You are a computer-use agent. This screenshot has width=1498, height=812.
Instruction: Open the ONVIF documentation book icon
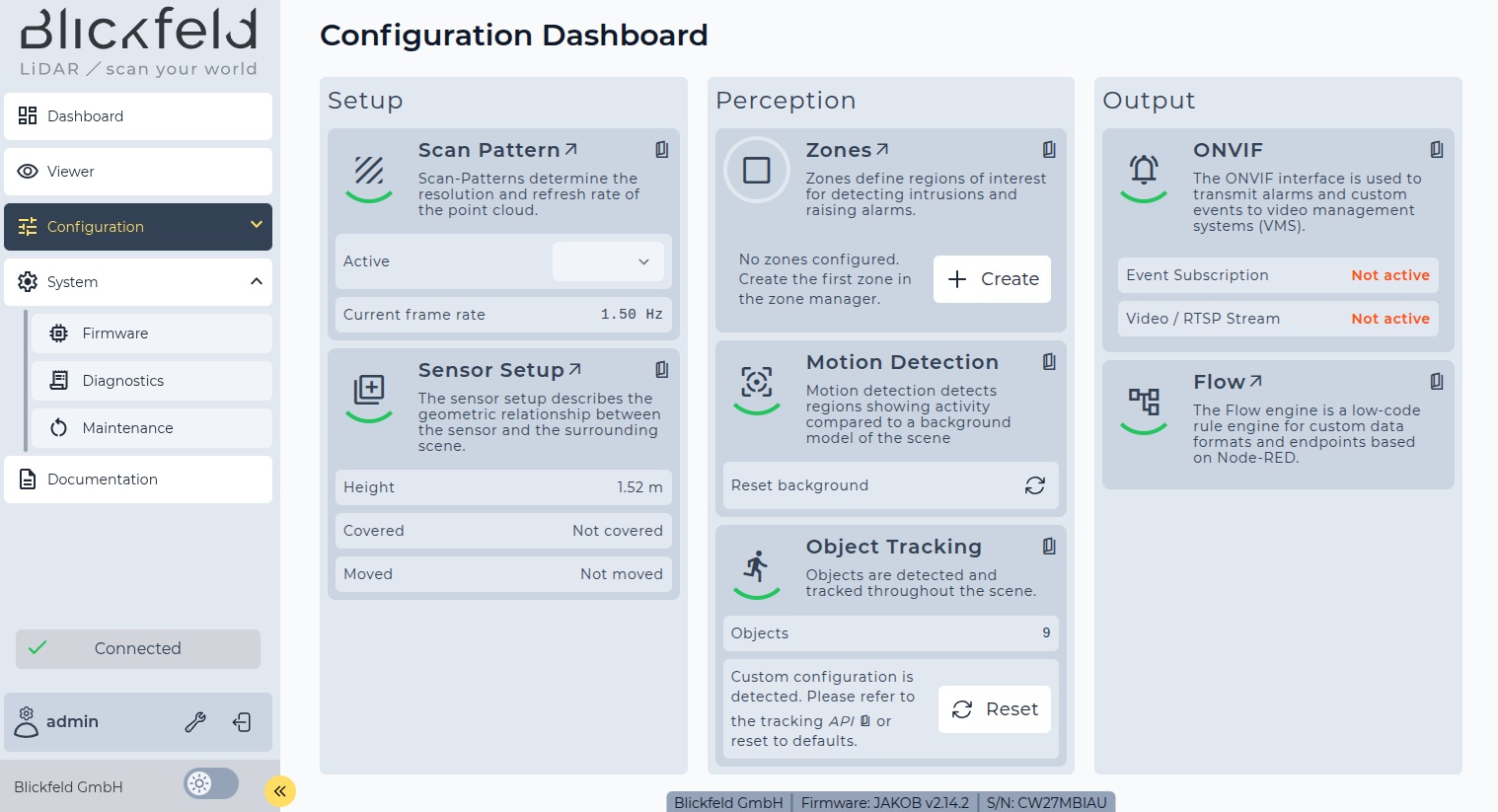pos(1437,149)
